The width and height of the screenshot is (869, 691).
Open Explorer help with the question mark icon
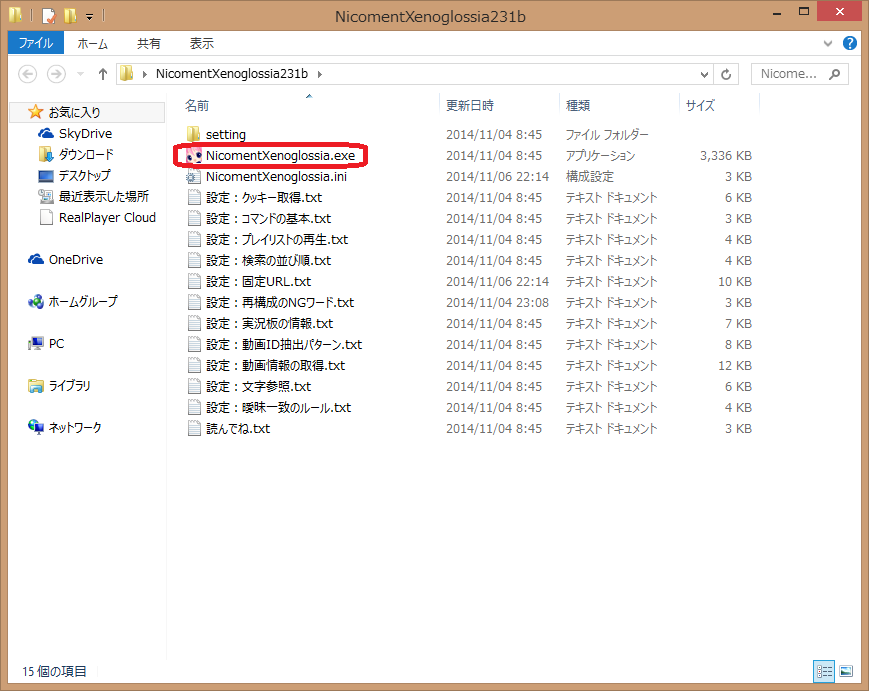tap(849, 43)
